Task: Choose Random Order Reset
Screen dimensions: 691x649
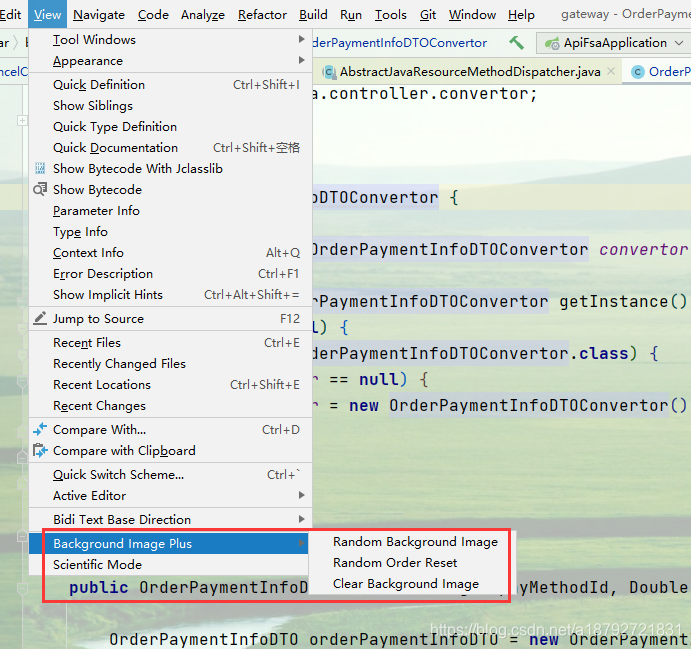Action: pyautogui.click(x=411, y=563)
